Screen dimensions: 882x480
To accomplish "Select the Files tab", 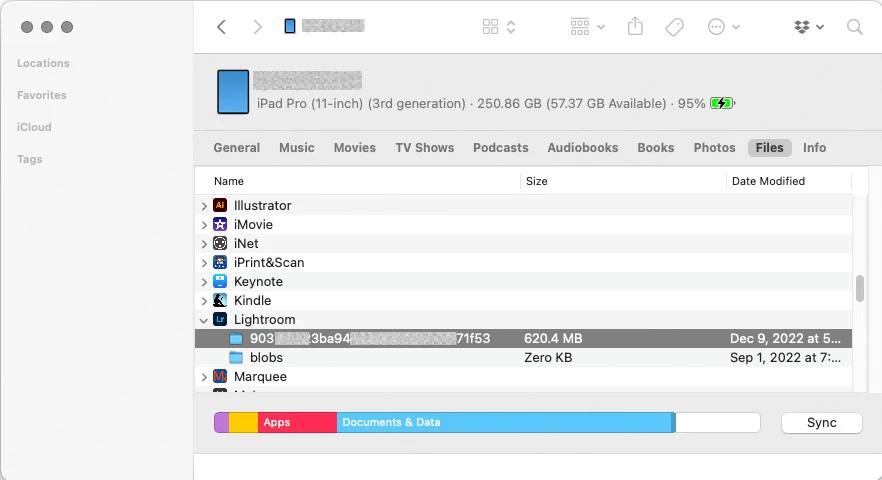I will (770, 147).
